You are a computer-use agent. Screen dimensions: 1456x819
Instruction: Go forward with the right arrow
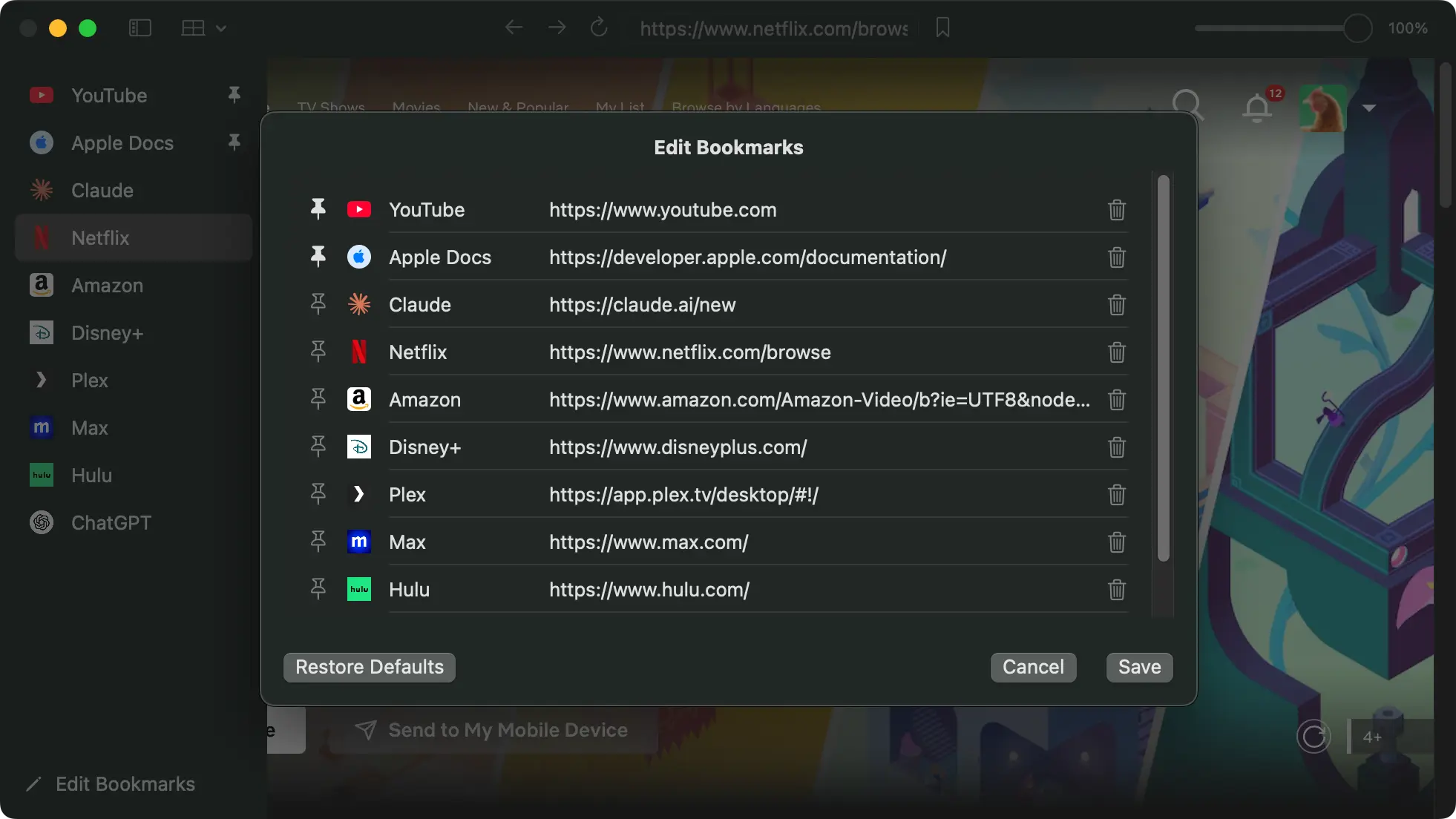coord(557,28)
